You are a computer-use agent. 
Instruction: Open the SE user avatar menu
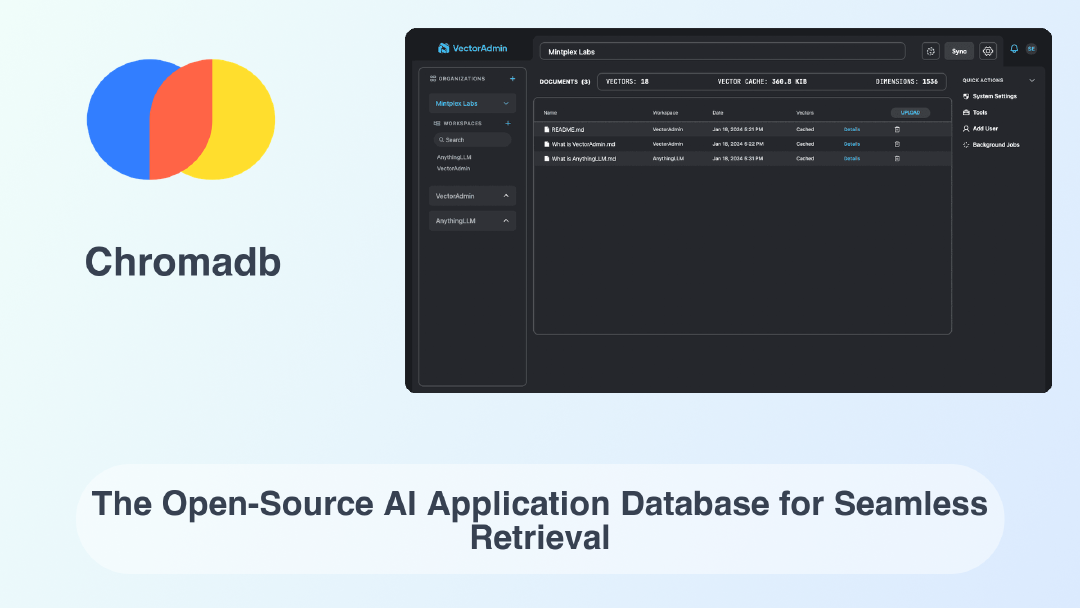1031,49
